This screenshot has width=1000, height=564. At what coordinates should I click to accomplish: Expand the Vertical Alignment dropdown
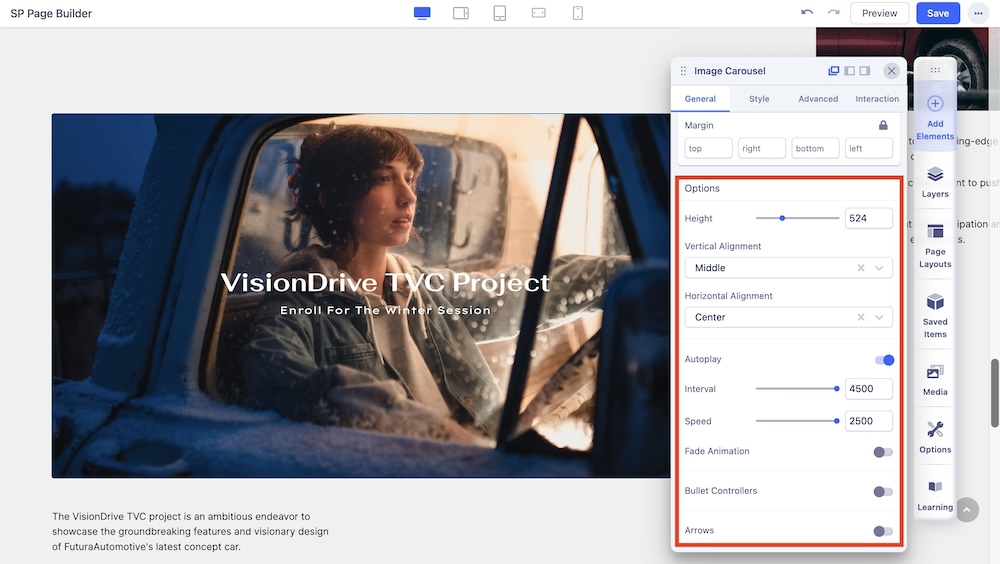[x=880, y=268]
